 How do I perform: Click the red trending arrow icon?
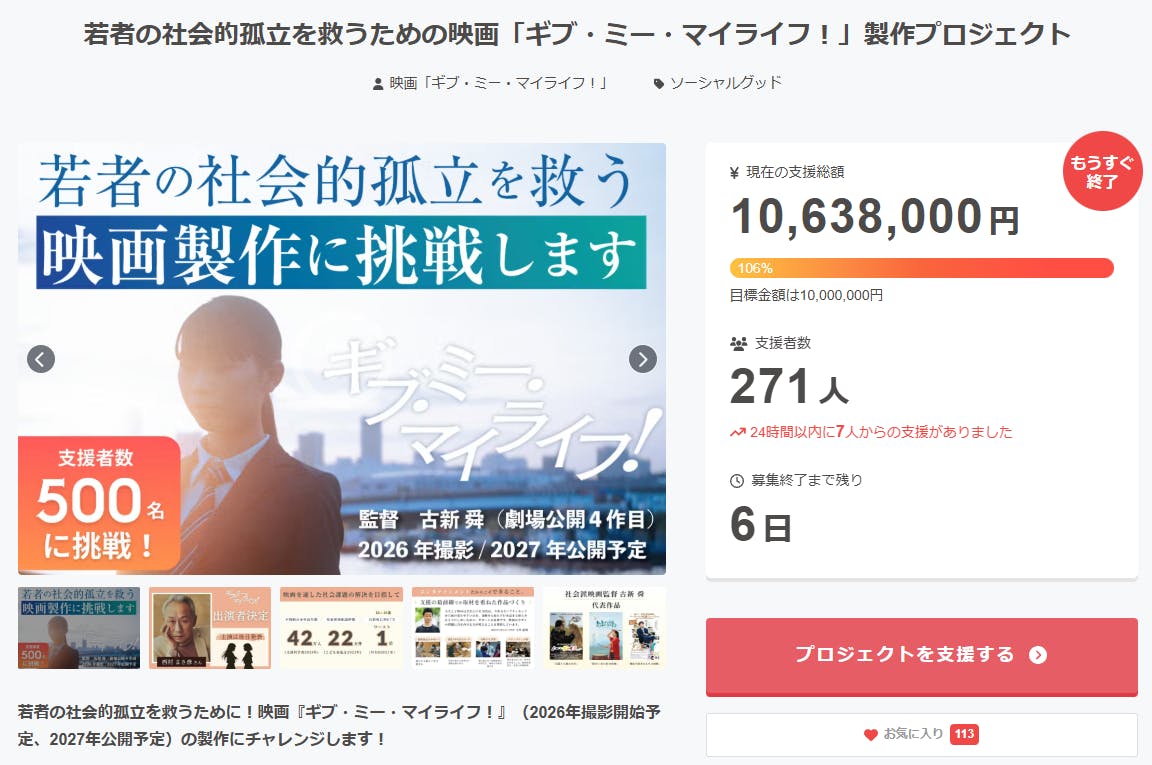738,433
